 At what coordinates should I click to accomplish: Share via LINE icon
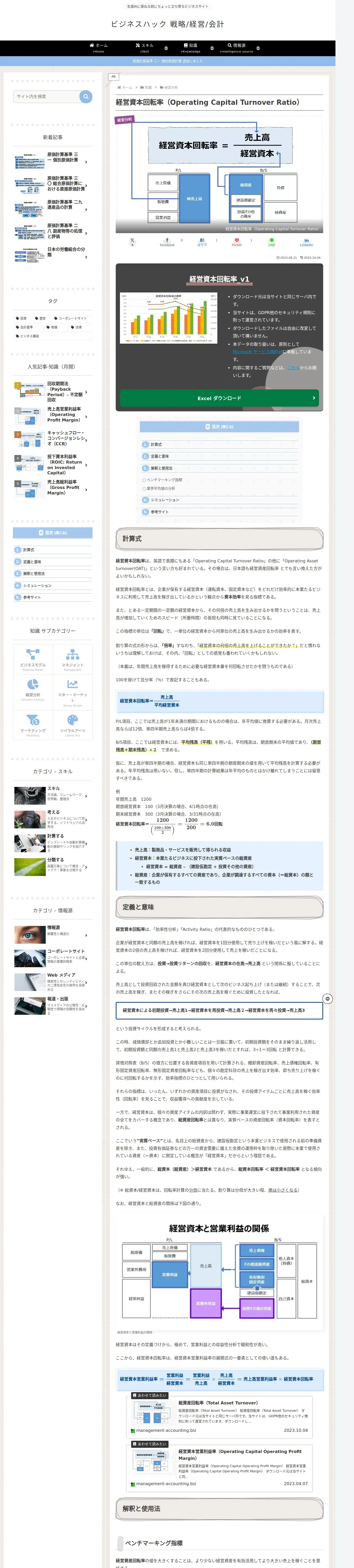point(272,242)
